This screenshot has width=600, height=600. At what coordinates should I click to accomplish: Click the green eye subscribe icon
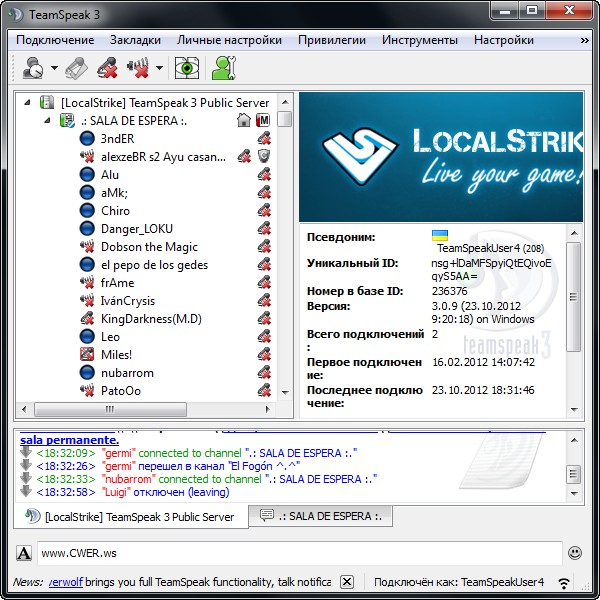click(x=186, y=69)
